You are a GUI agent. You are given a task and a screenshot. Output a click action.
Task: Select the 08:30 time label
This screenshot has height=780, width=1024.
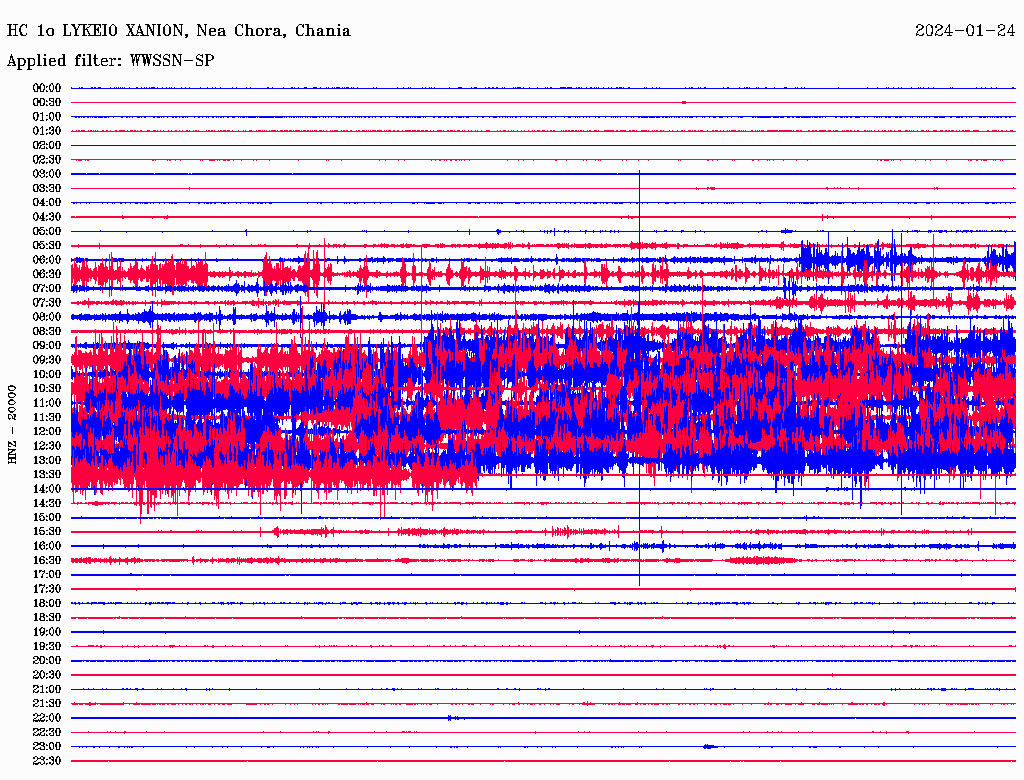click(47, 332)
